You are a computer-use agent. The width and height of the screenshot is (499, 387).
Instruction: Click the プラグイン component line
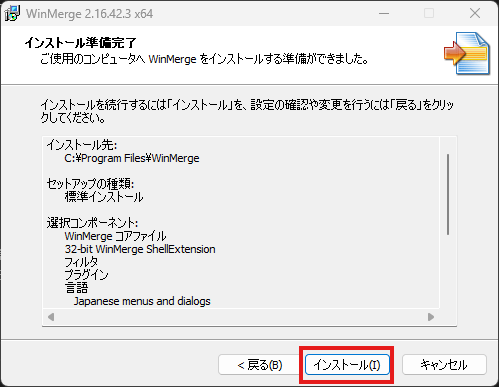86,275
